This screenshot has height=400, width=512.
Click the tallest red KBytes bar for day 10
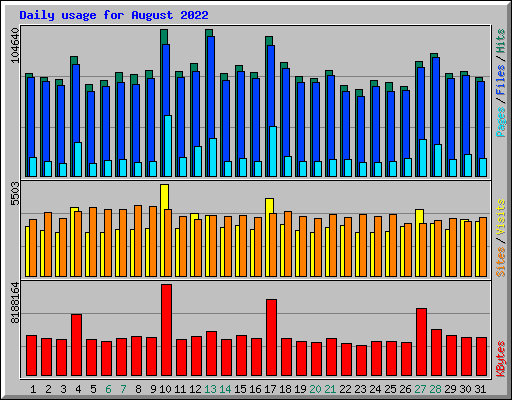tap(167, 330)
